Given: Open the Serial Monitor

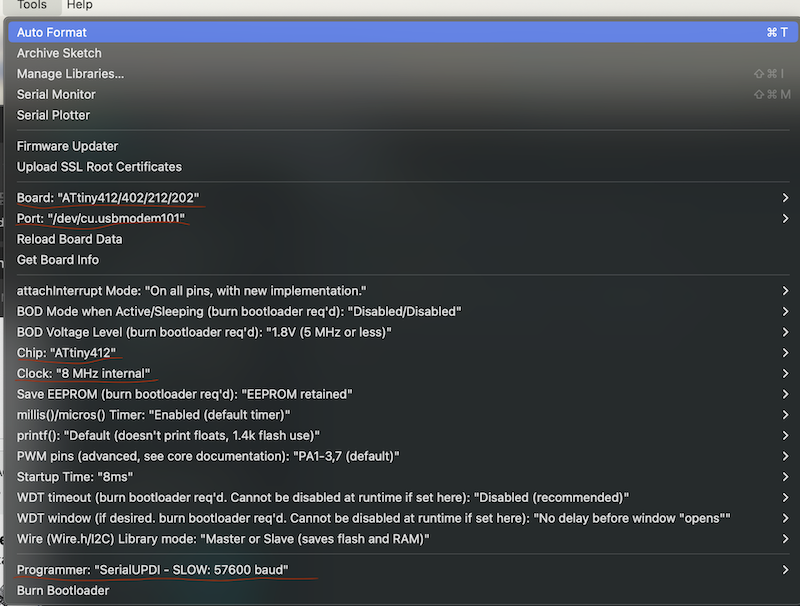Looking at the screenshot, I should click(x=56, y=94).
